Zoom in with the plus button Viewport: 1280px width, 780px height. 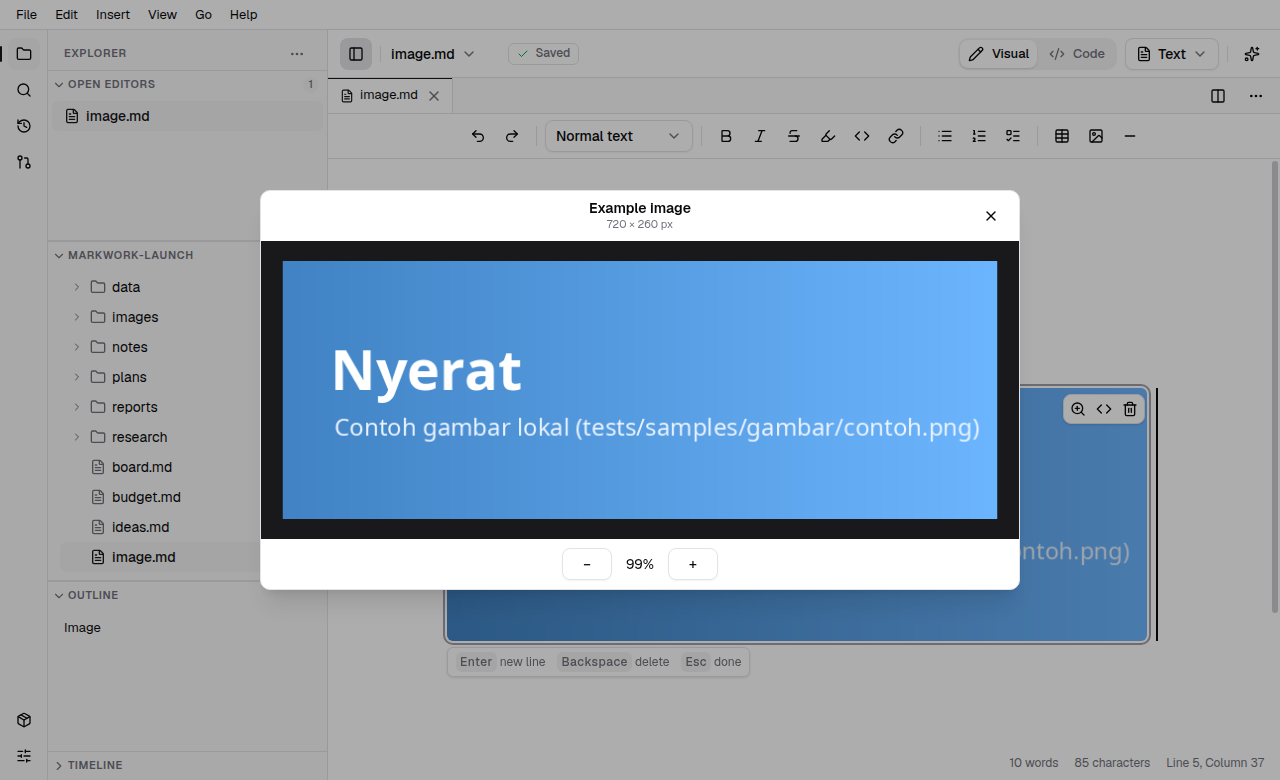[693, 564]
